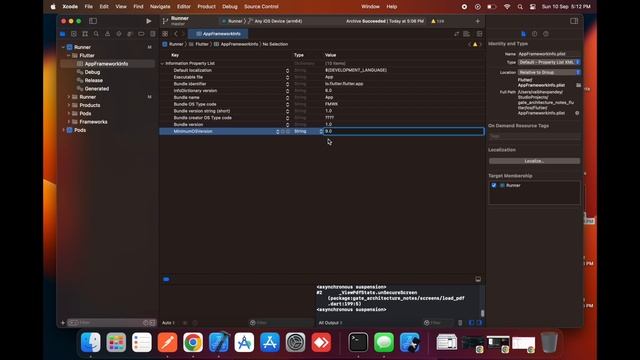Collapse the Information Property List row
This screenshot has width=640, height=360.
coord(162,64)
